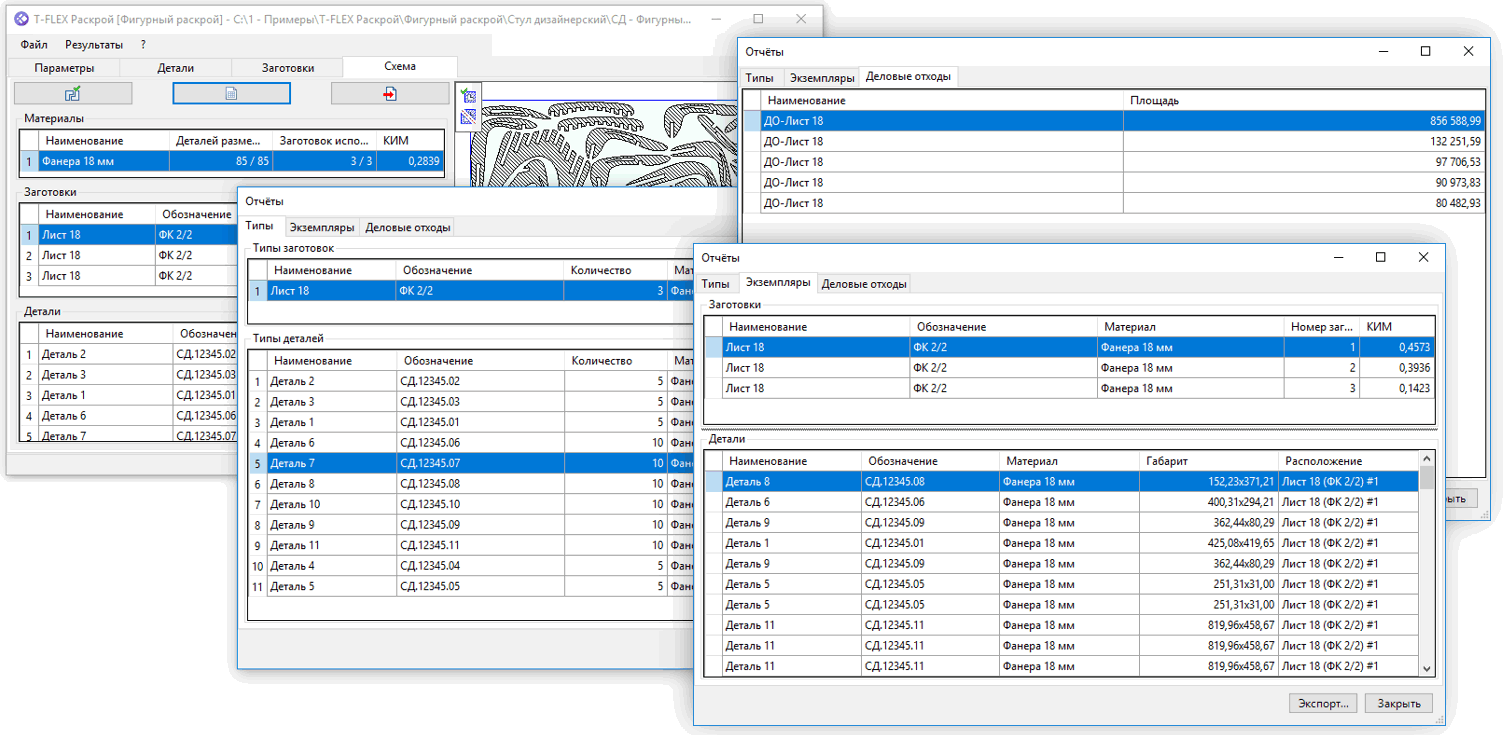Image resolution: width=1503 pixels, height=735 pixels.
Task: Click the green-check layout icon beside the preview
Action: 468,96
